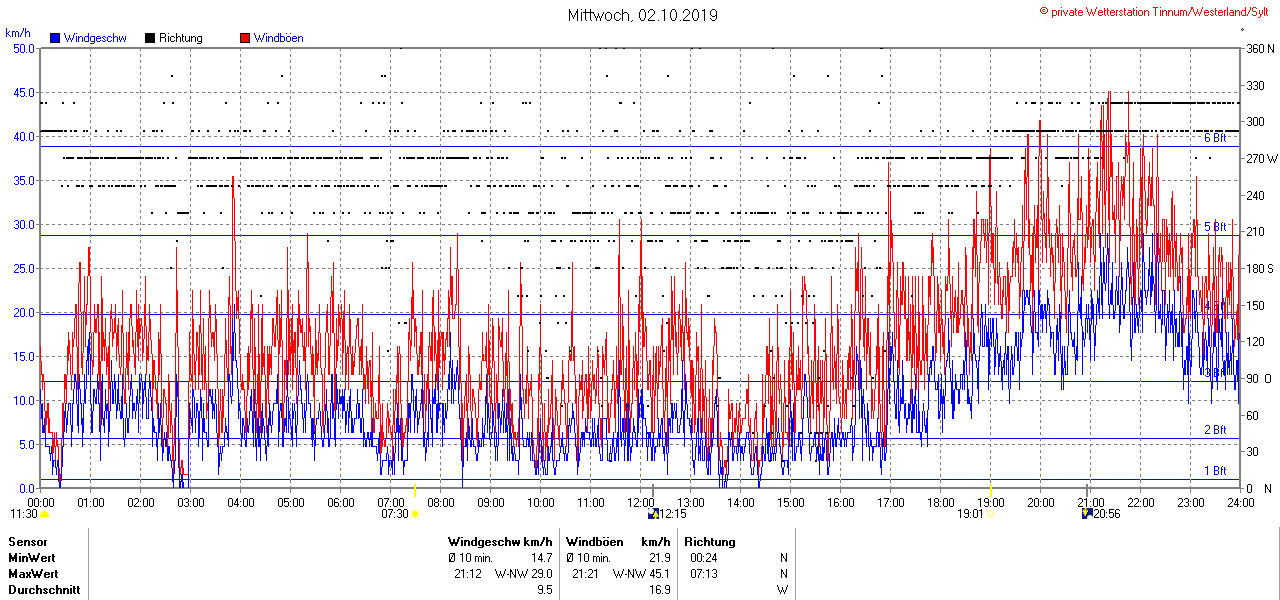Click the icon beside the 12:15 marker
1280x600 pixels.
point(653,514)
